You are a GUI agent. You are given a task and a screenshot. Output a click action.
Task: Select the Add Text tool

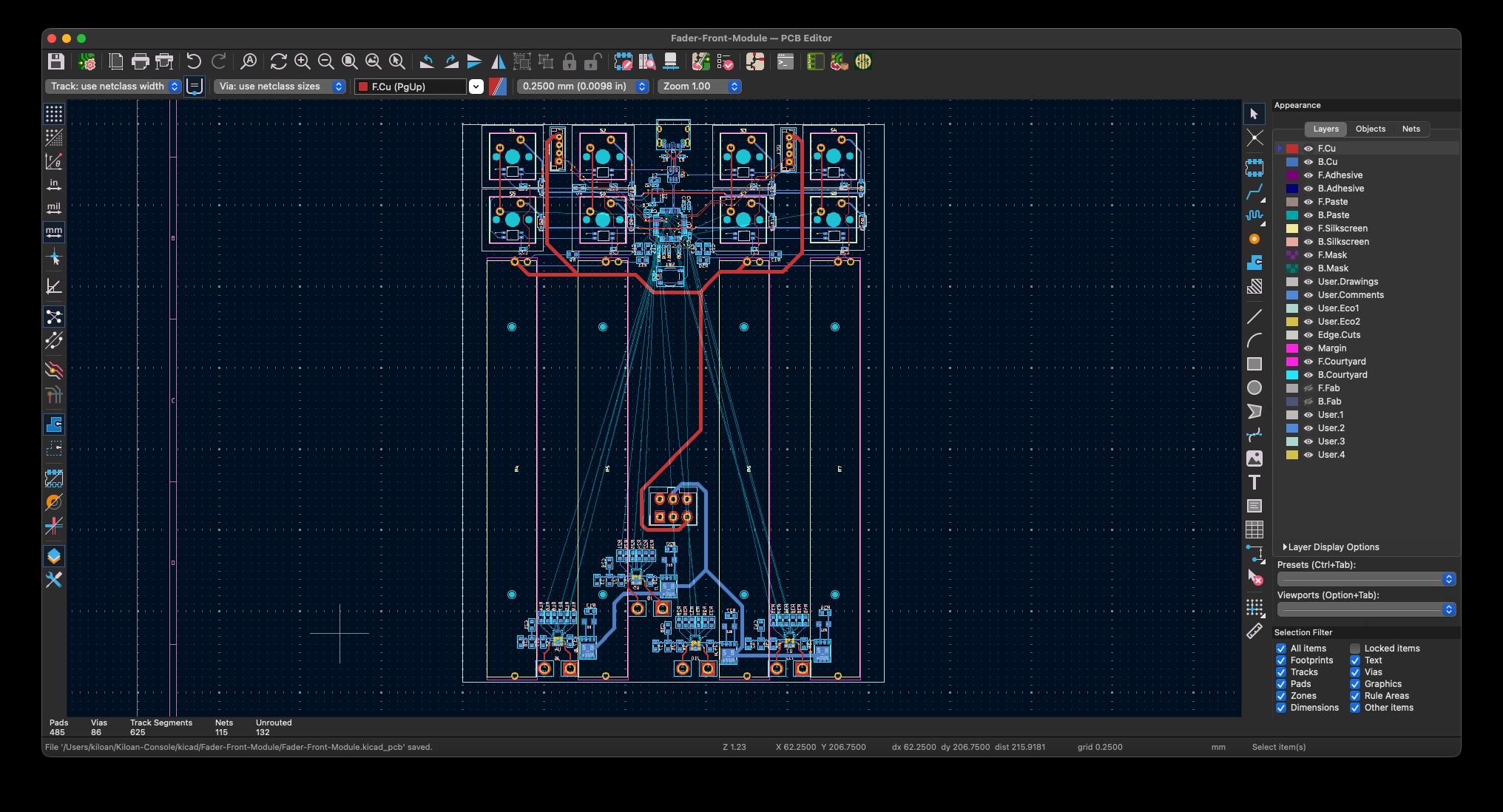click(x=1254, y=483)
